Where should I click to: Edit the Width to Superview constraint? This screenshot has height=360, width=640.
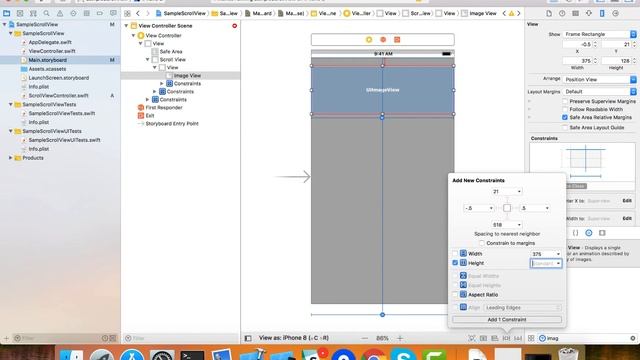pyautogui.click(x=627, y=218)
